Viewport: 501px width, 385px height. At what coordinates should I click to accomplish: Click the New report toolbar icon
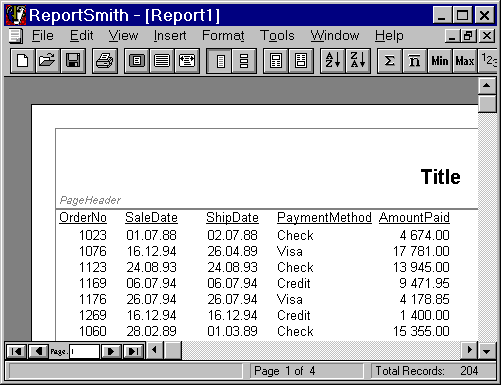[22, 61]
